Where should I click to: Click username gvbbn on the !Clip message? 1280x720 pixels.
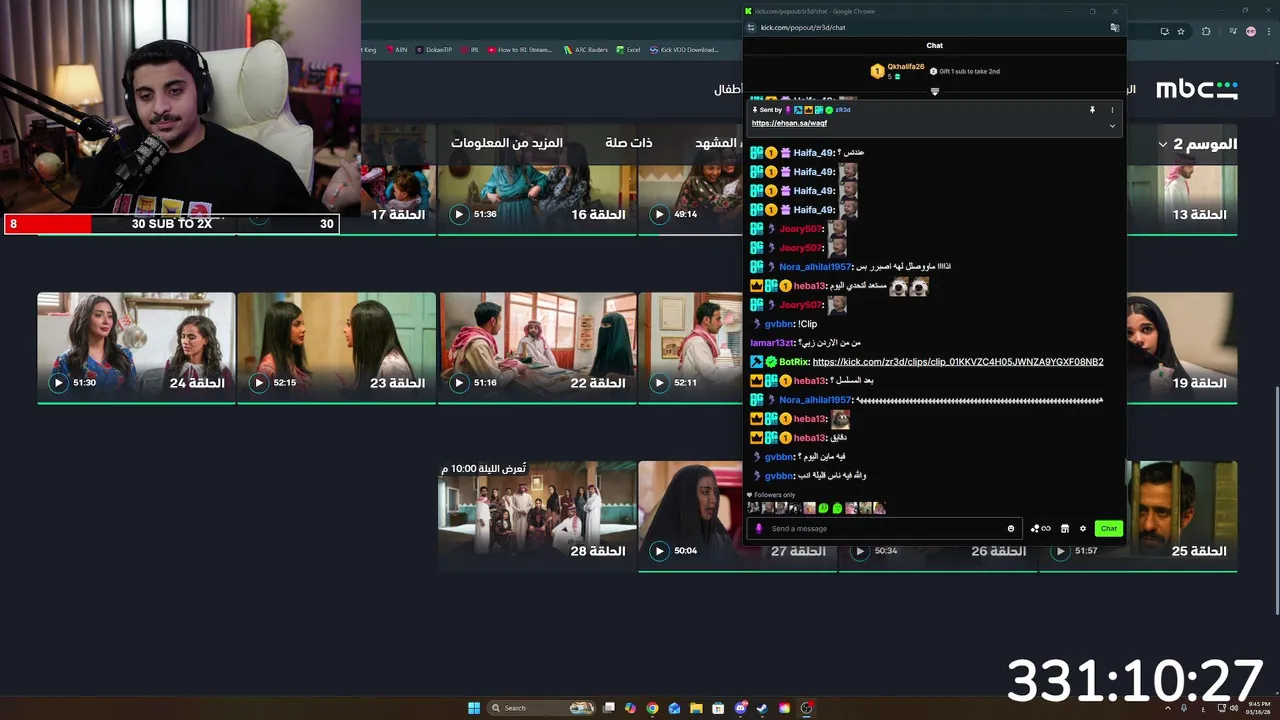779,324
